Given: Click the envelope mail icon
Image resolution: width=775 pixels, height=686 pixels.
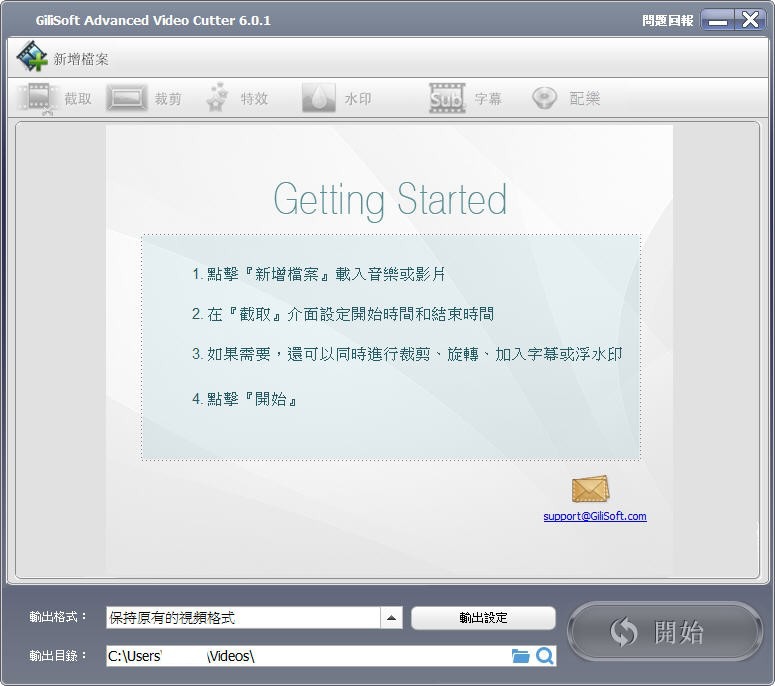Looking at the screenshot, I should (590, 488).
